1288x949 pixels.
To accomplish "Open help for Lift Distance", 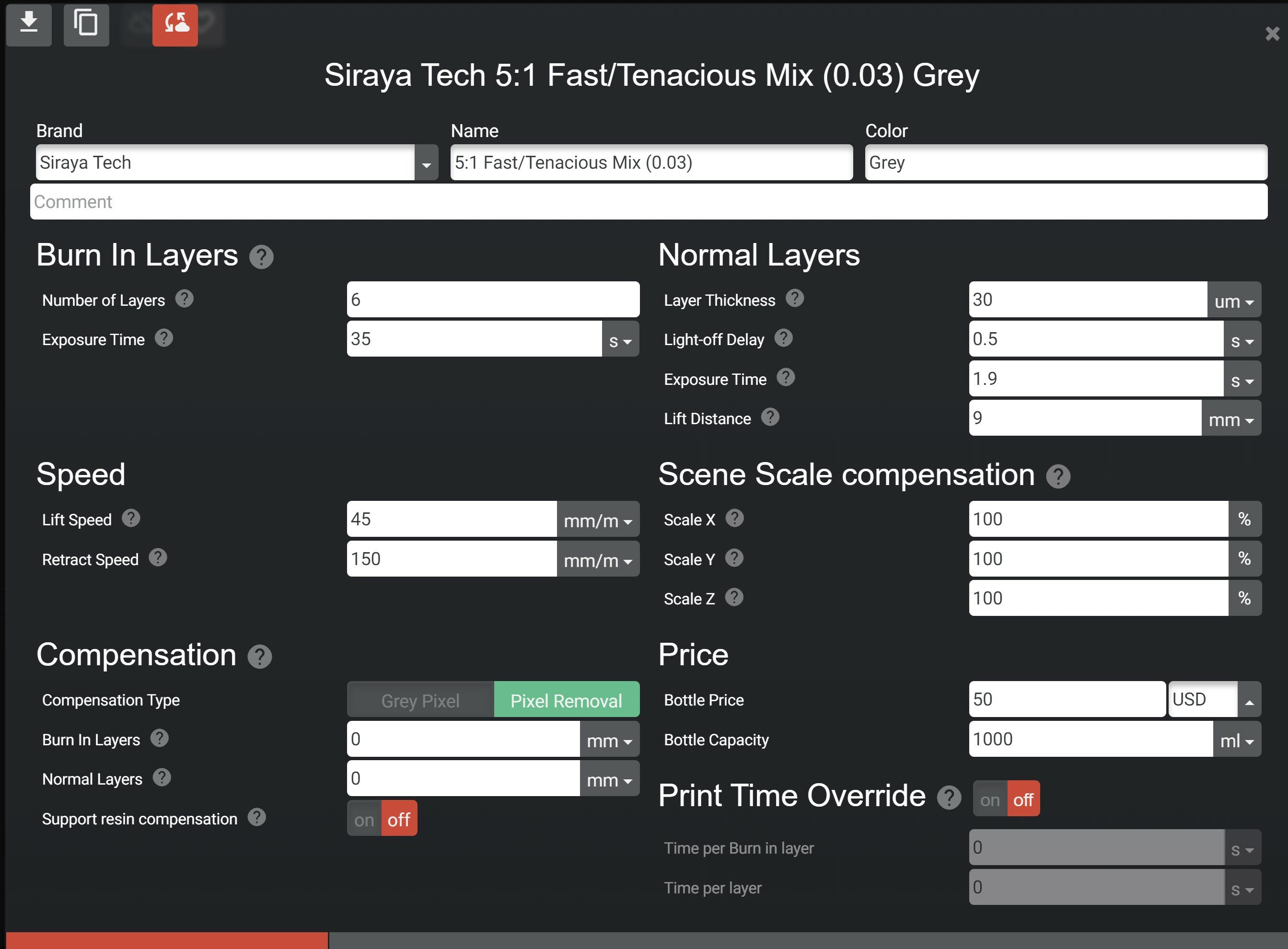I will coord(770,417).
